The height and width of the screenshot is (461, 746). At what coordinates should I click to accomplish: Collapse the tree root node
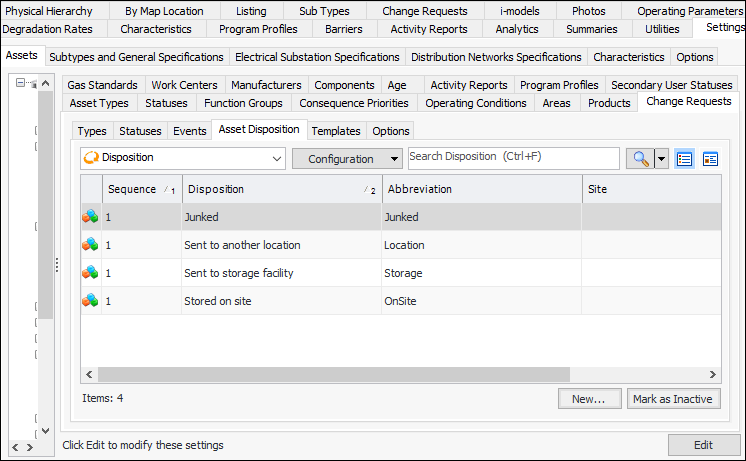[21, 84]
